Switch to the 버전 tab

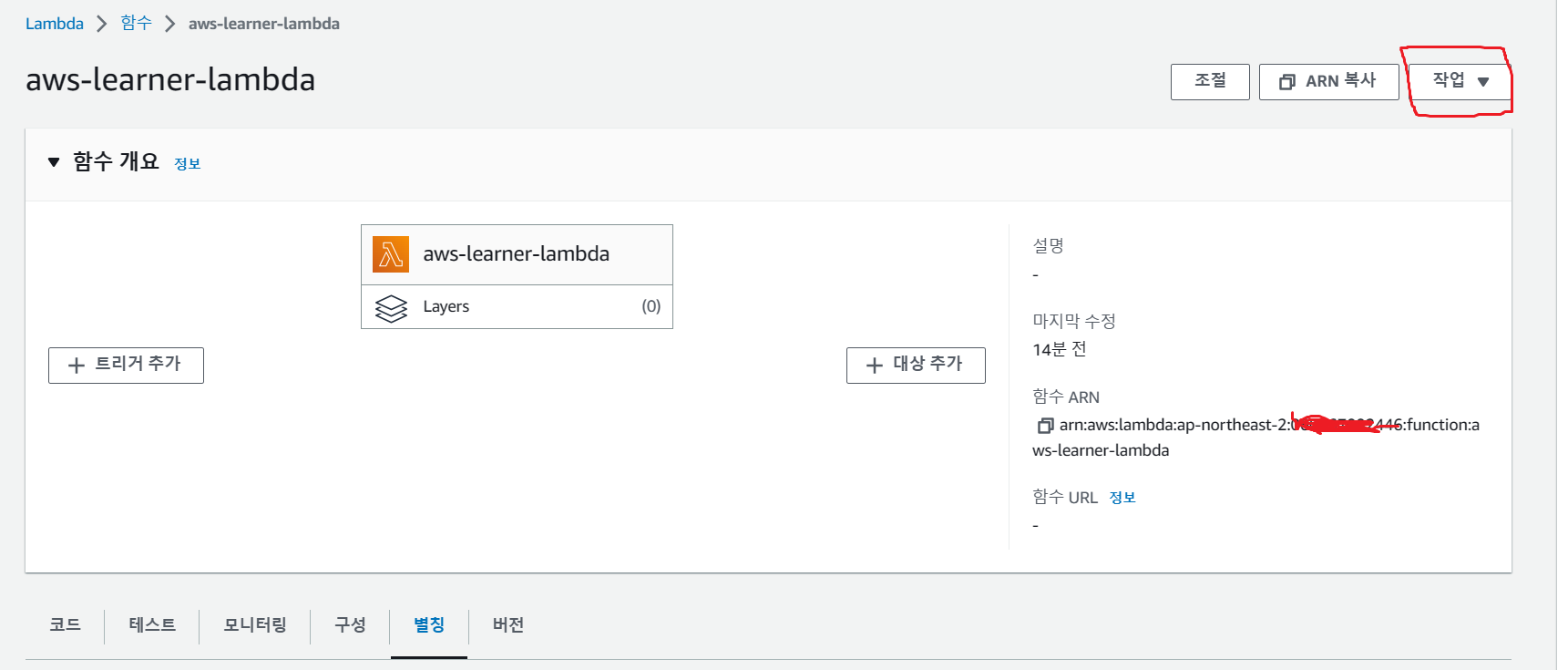click(508, 625)
